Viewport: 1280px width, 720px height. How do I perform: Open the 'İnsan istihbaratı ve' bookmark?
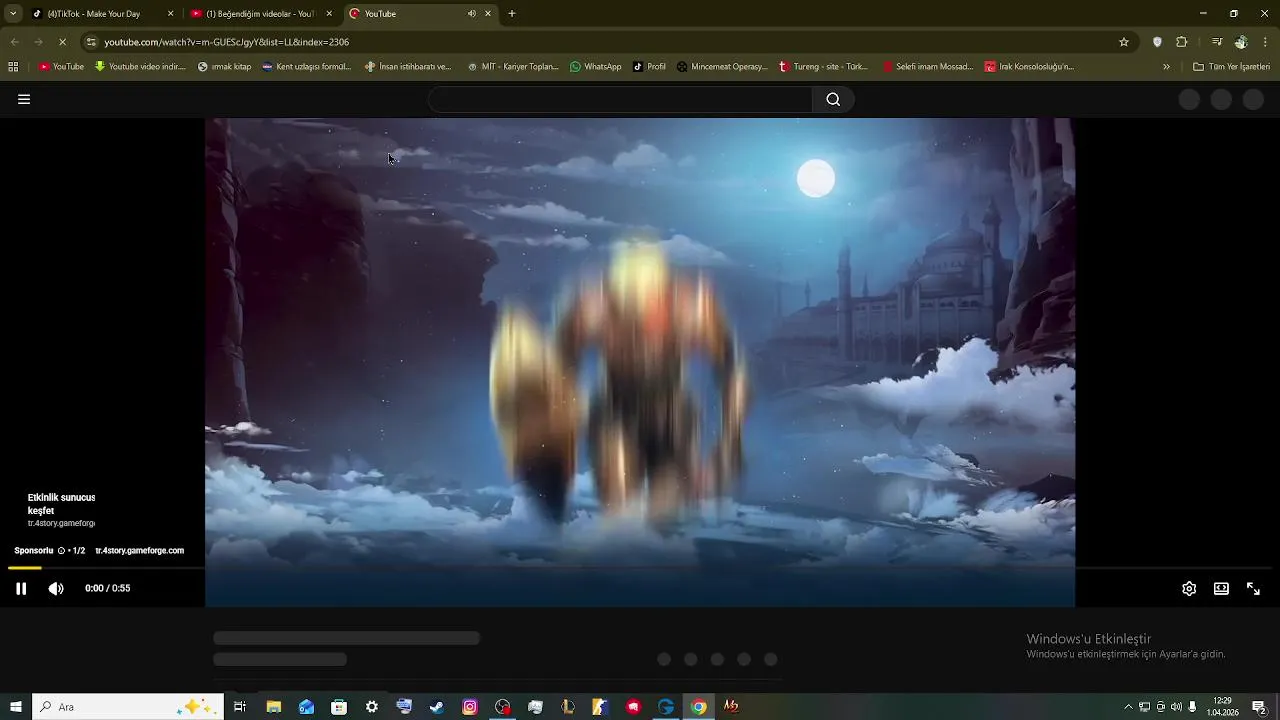[408, 67]
